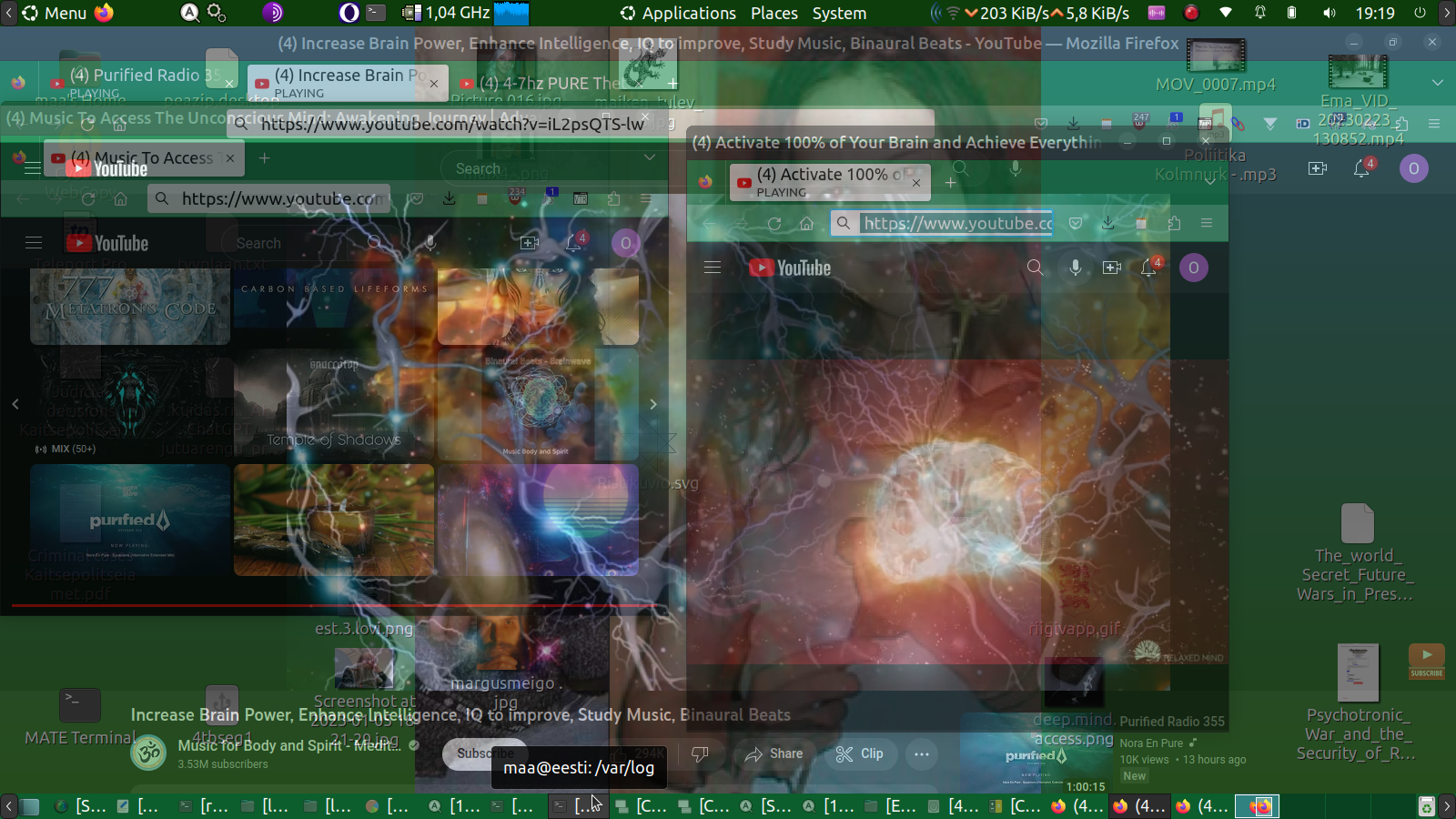Image resolution: width=1456 pixels, height=819 pixels.
Task: Expand tab list in Music To Access window
Action: coord(650,157)
